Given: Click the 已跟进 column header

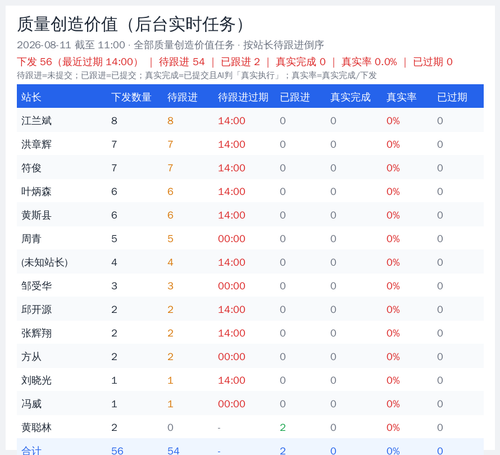Looking at the screenshot, I should (x=295, y=97).
